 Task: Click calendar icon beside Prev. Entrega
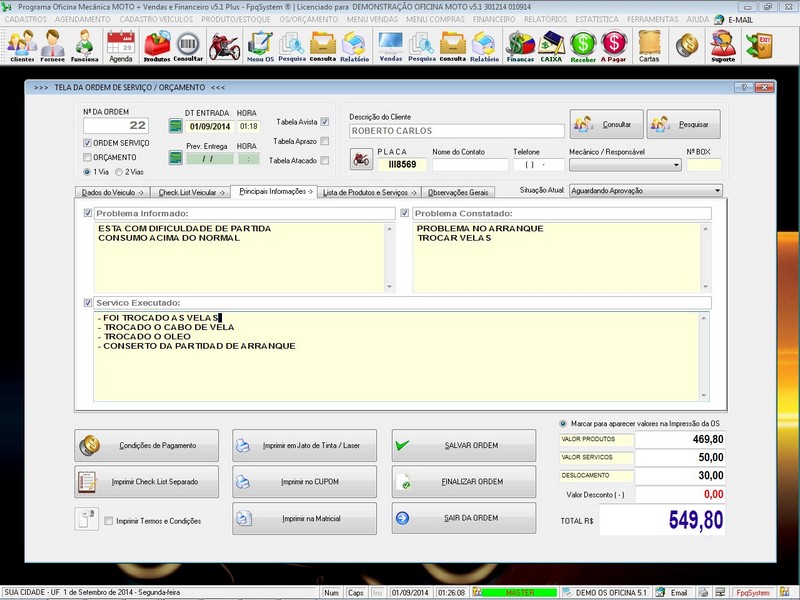coord(176,158)
